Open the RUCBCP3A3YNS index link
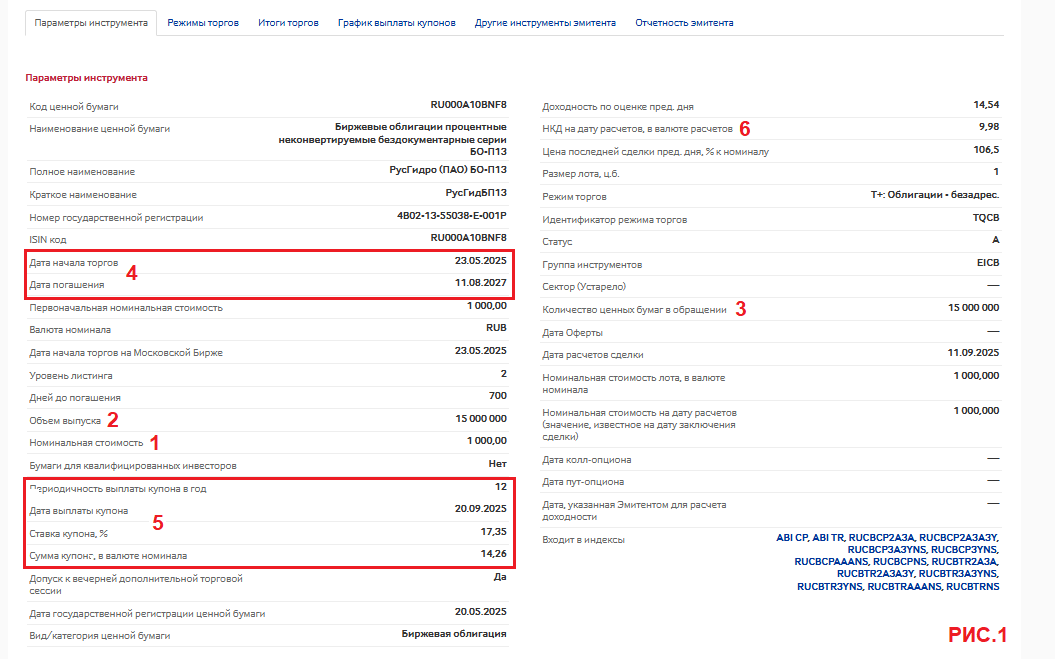 pyautogui.click(x=887, y=550)
